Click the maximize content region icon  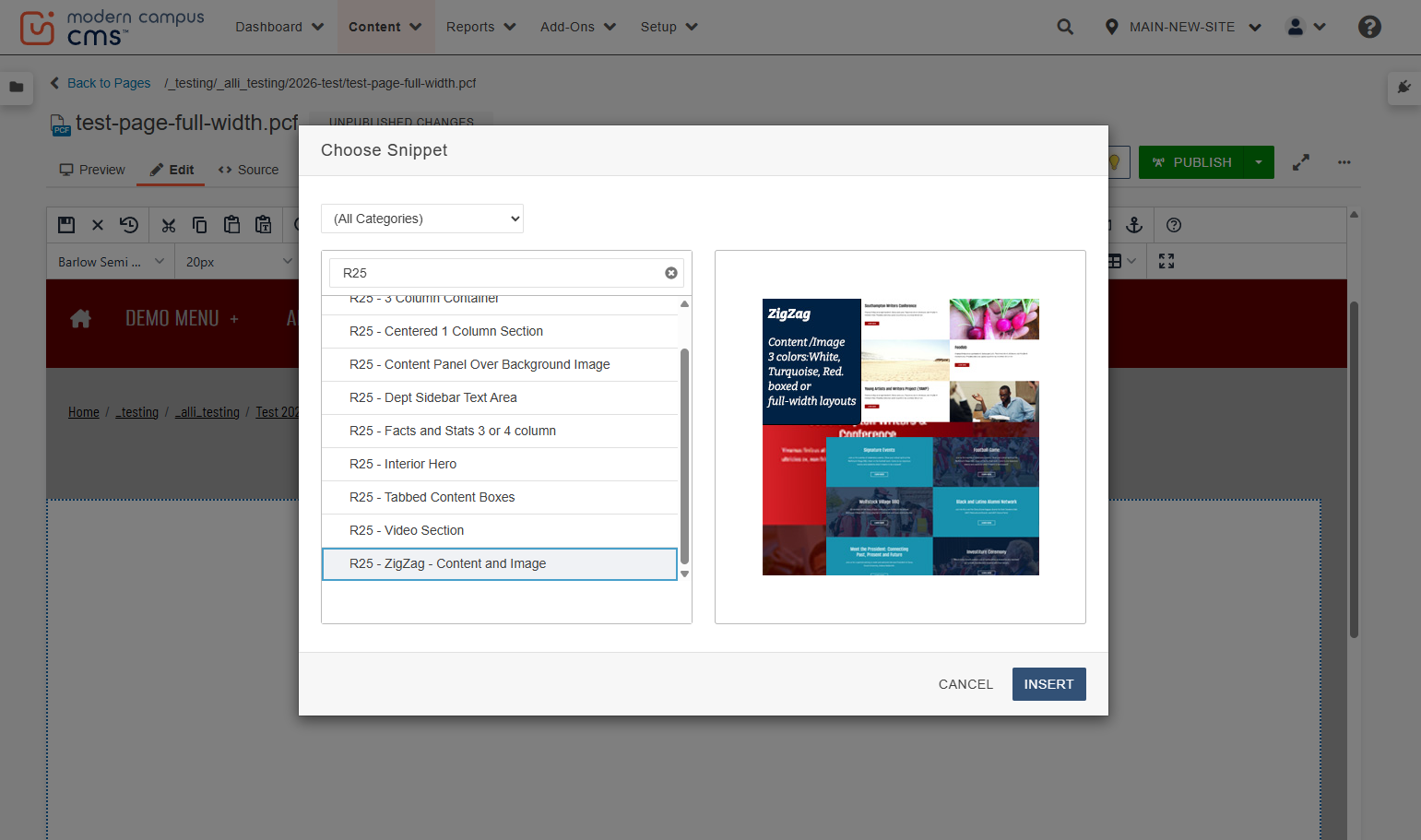(1166, 261)
